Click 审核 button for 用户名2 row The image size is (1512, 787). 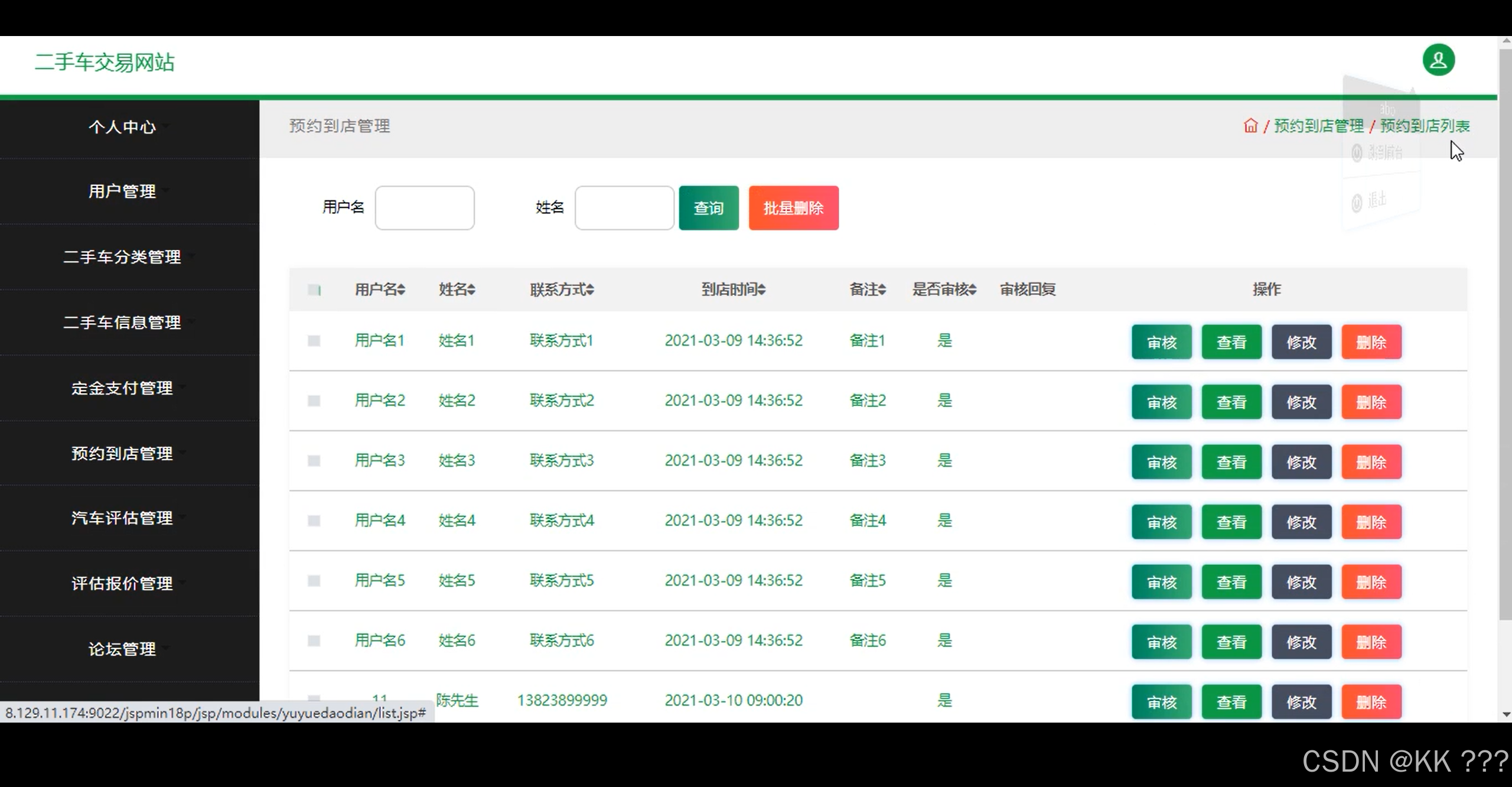coord(1161,402)
